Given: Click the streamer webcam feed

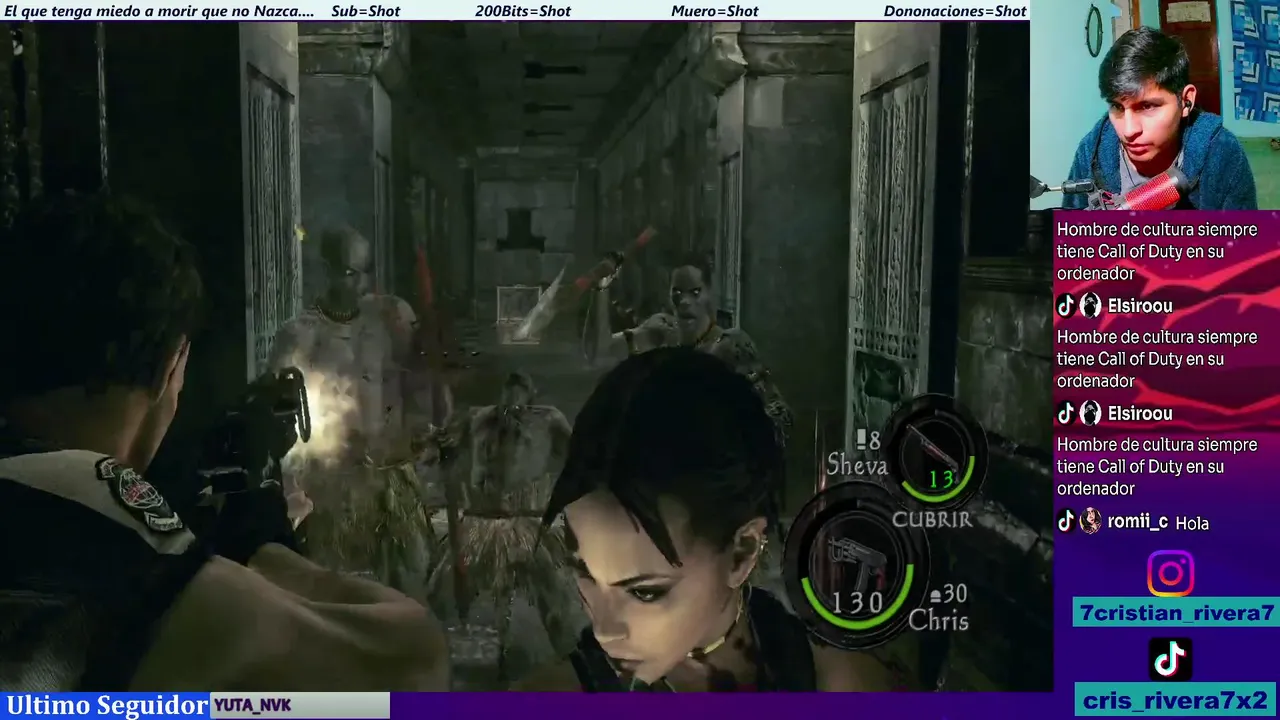Looking at the screenshot, I should click(1155, 105).
